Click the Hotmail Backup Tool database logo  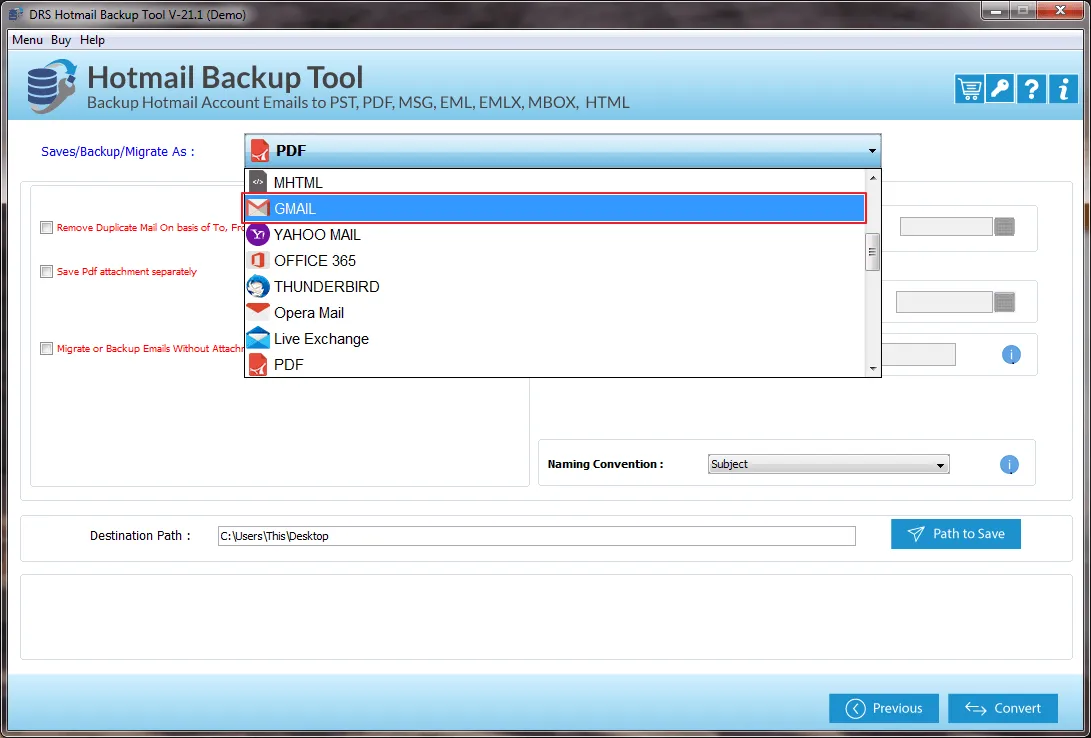(x=51, y=86)
